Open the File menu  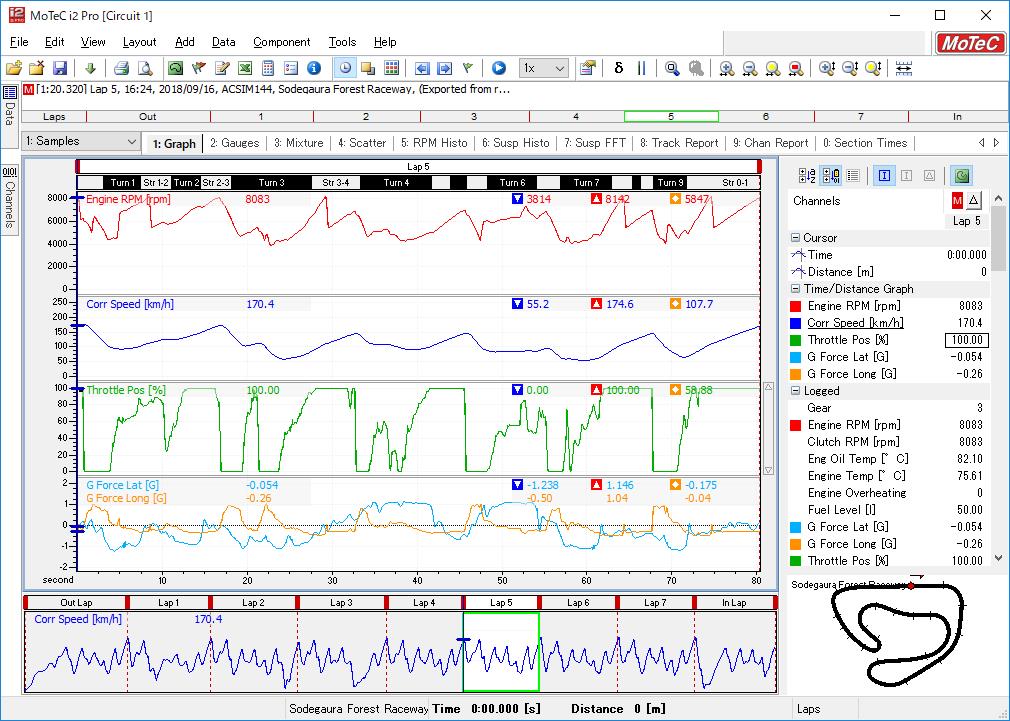click(19, 42)
